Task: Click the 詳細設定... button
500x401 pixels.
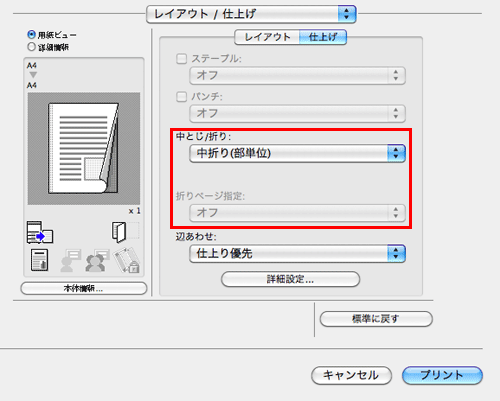Action: [x=290, y=279]
